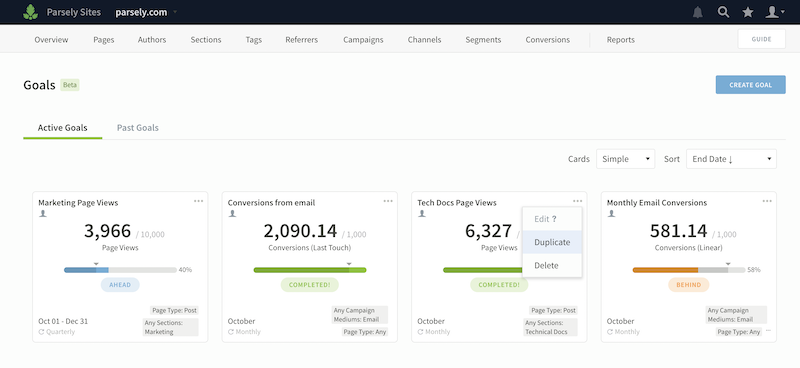Open the Authors navigation item

tap(152, 39)
